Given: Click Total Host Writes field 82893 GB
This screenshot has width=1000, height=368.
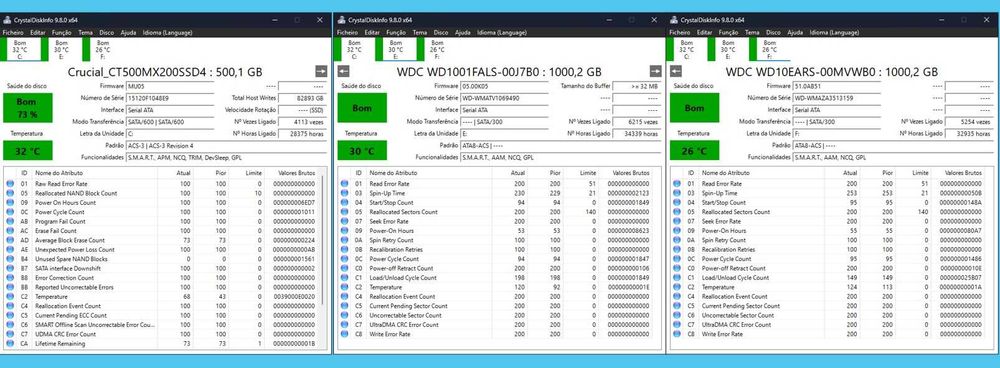Looking at the screenshot, I should (302, 98).
